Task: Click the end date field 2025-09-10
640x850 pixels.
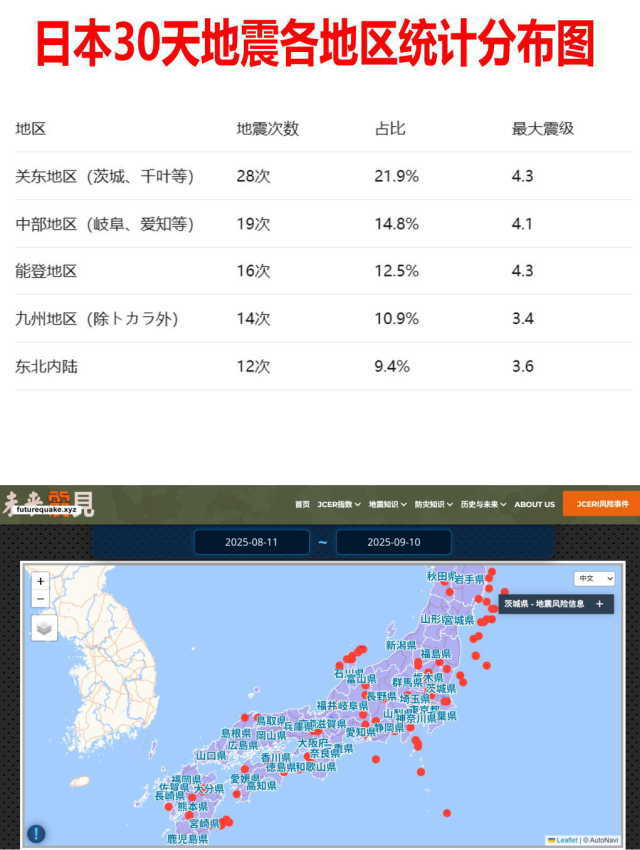Action: coord(393,542)
